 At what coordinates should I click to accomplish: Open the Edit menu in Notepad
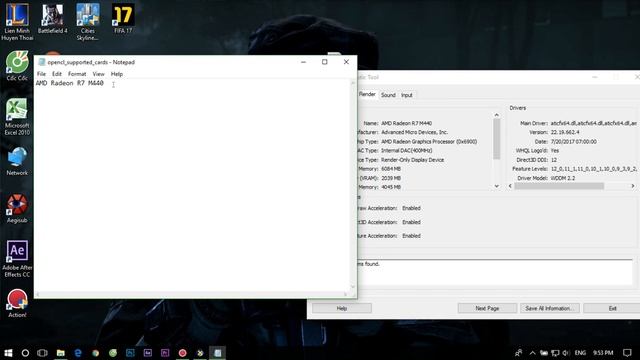click(57, 74)
